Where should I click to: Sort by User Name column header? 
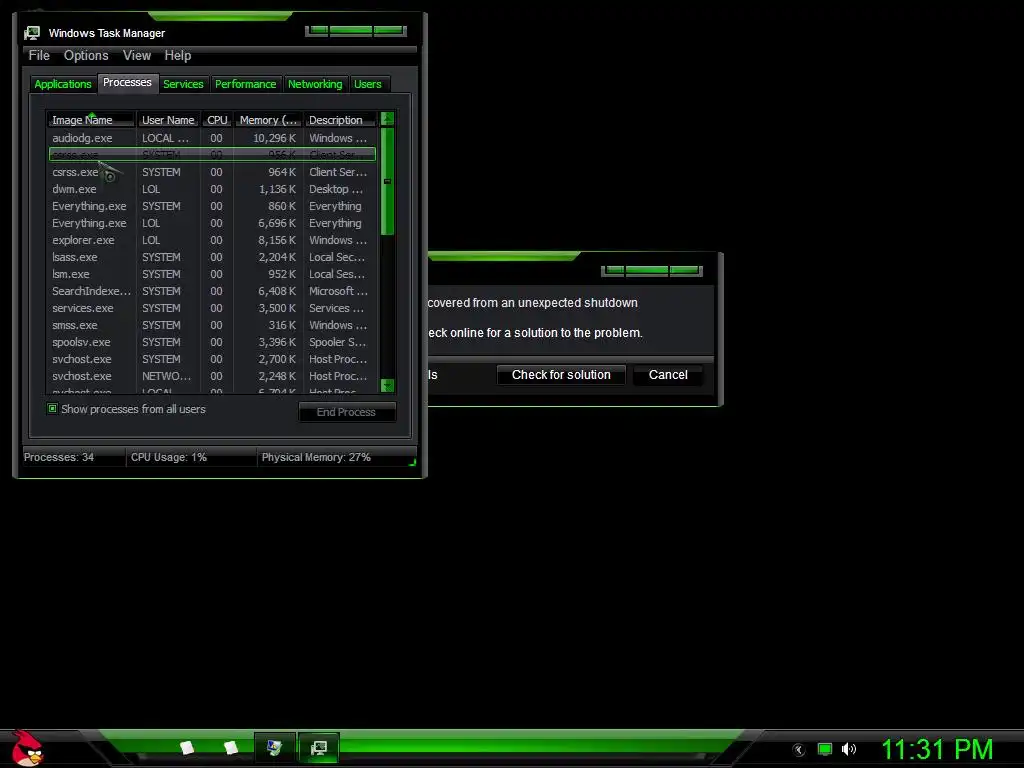coord(168,120)
